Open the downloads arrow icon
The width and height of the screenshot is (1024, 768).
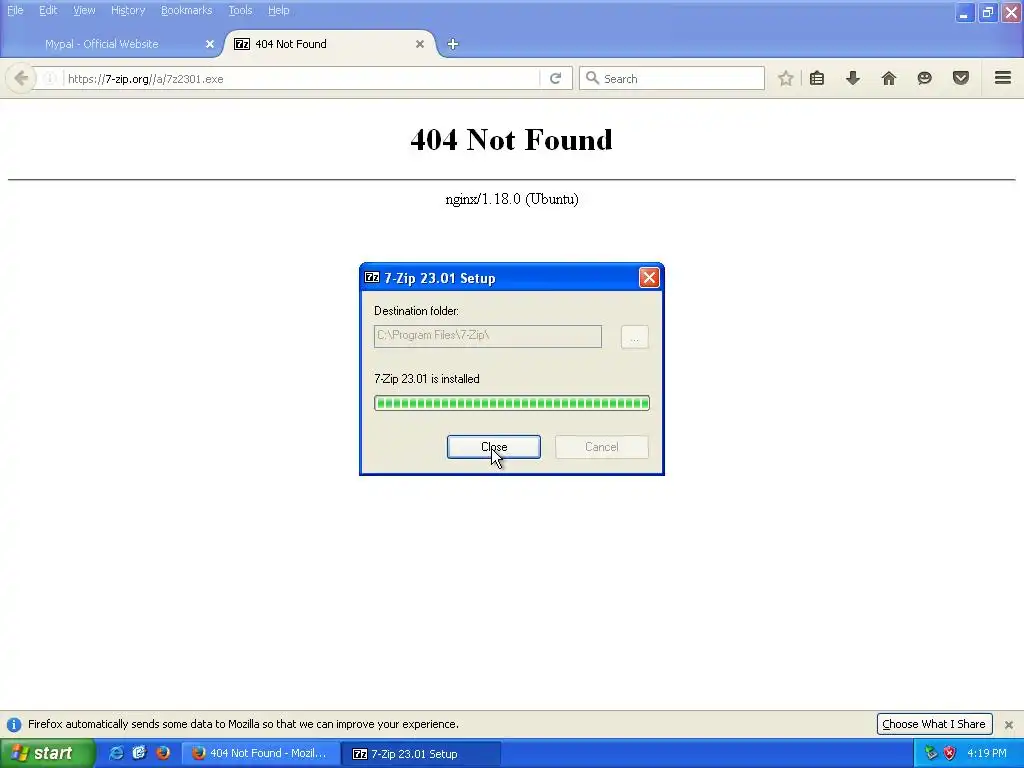pyautogui.click(x=853, y=78)
